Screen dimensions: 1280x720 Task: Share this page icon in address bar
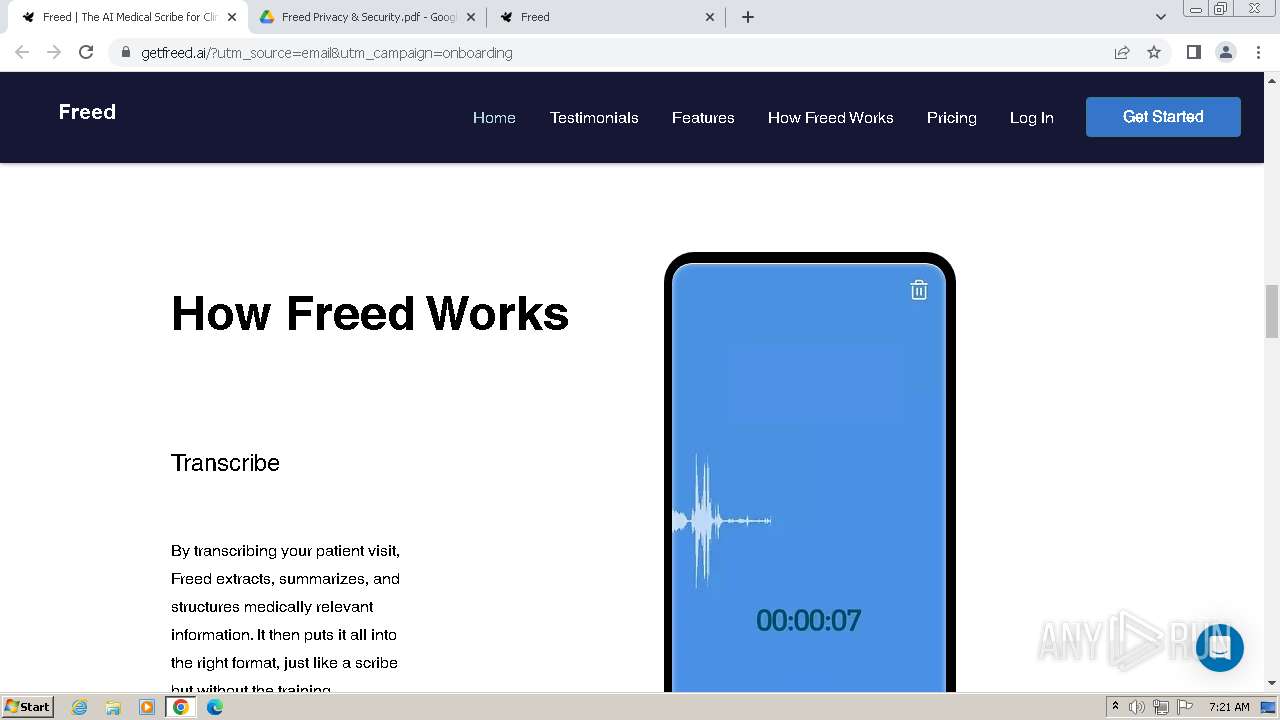pos(1122,52)
